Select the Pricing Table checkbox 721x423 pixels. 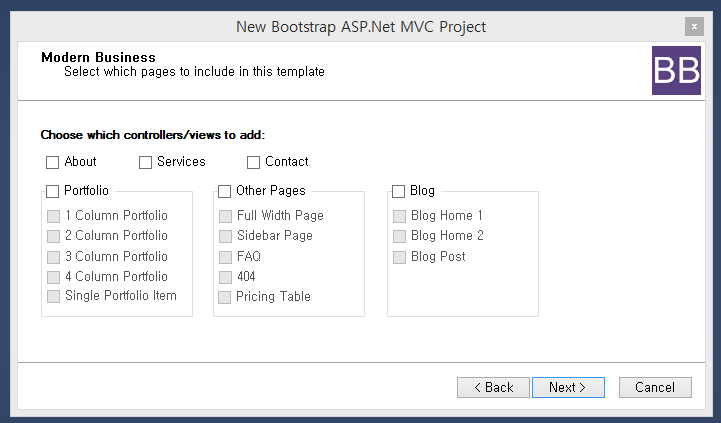click(226, 298)
